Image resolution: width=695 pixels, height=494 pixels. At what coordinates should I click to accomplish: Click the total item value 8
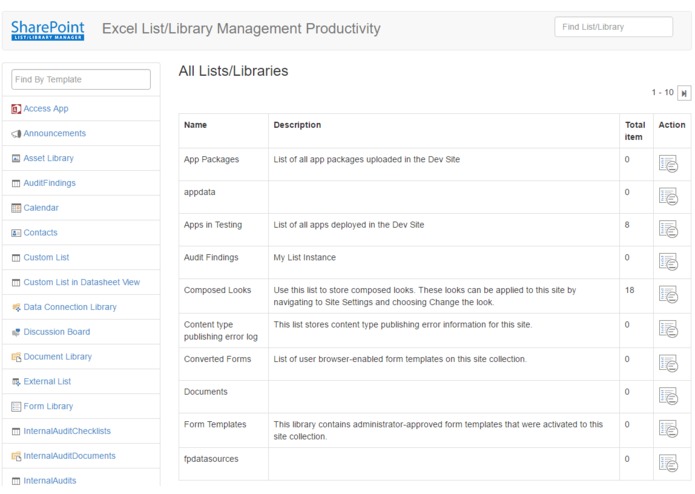pos(627,225)
